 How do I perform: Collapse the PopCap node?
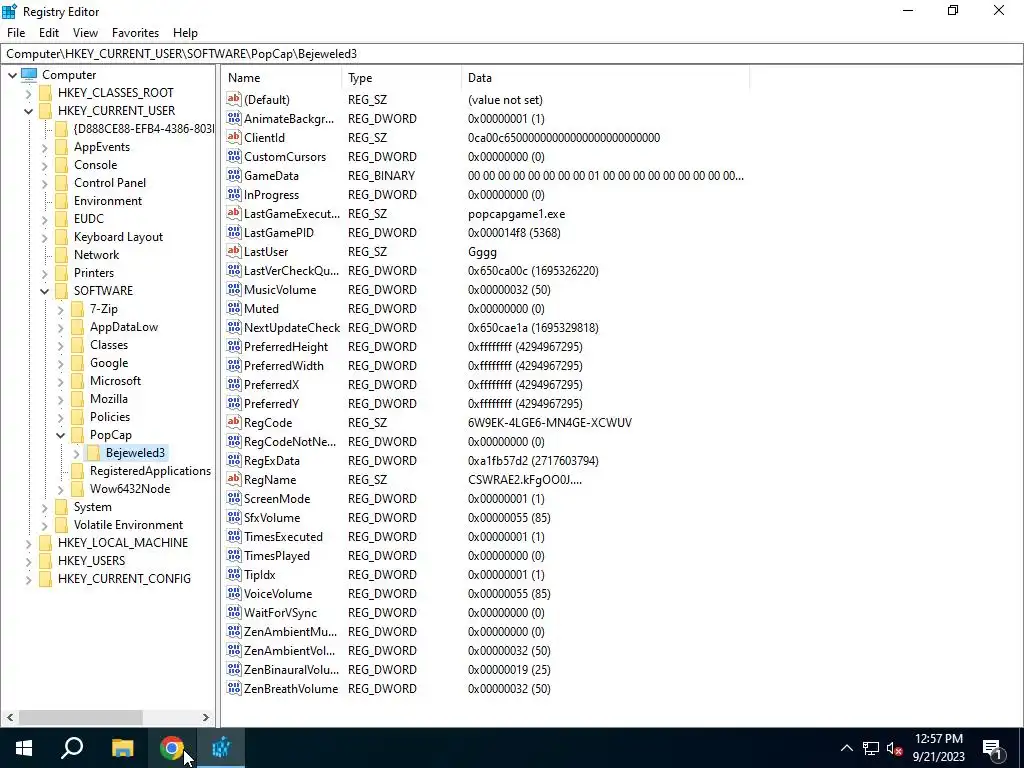coord(61,435)
